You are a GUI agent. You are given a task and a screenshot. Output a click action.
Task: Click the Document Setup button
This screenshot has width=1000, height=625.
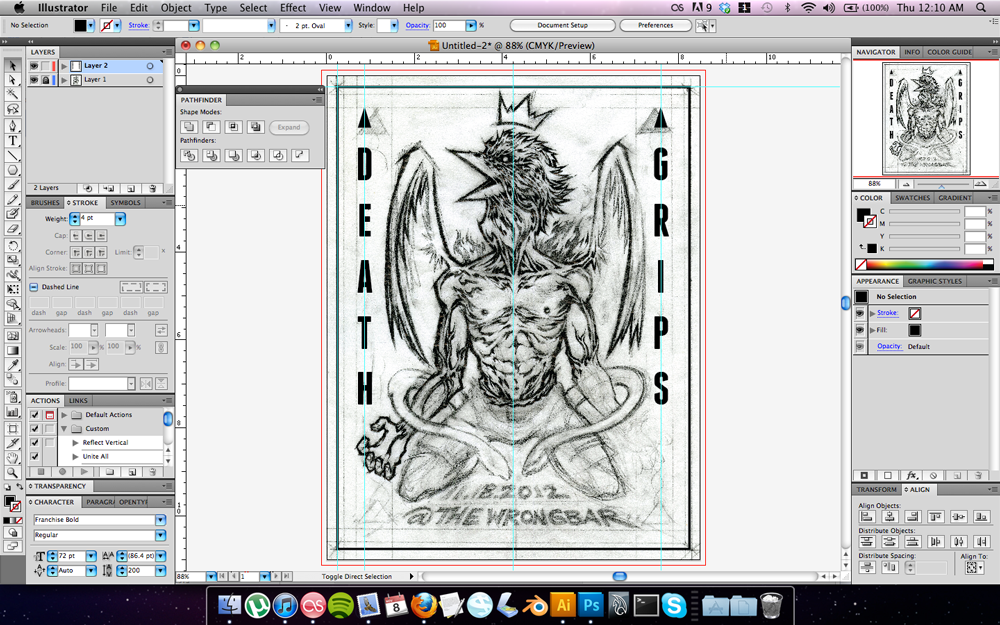pyautogui.click(x=562, y=26)
